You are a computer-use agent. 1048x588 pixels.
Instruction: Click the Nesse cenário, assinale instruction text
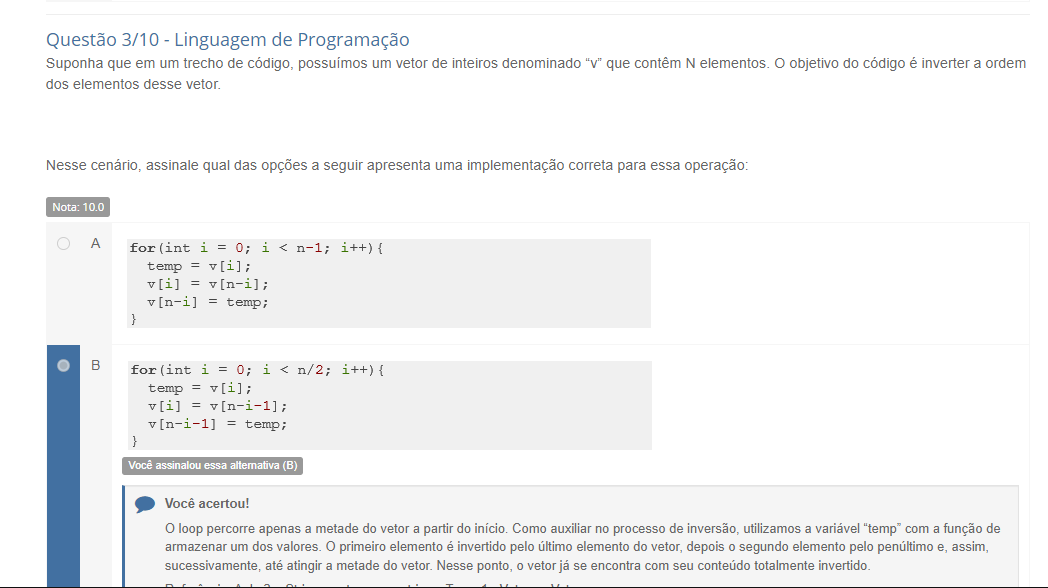(397, 165)
